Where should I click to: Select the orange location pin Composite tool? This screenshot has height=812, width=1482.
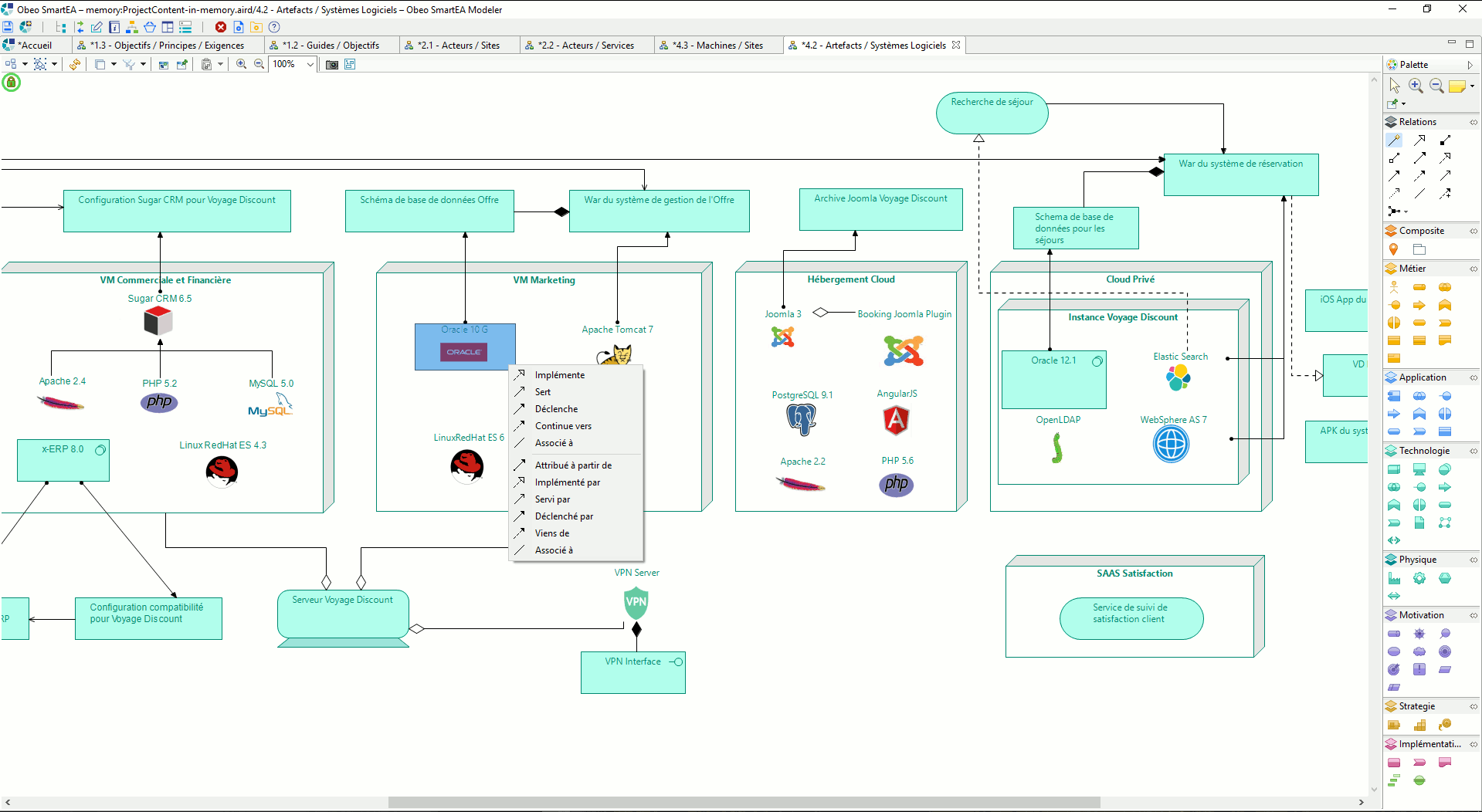click(1393, 249)
